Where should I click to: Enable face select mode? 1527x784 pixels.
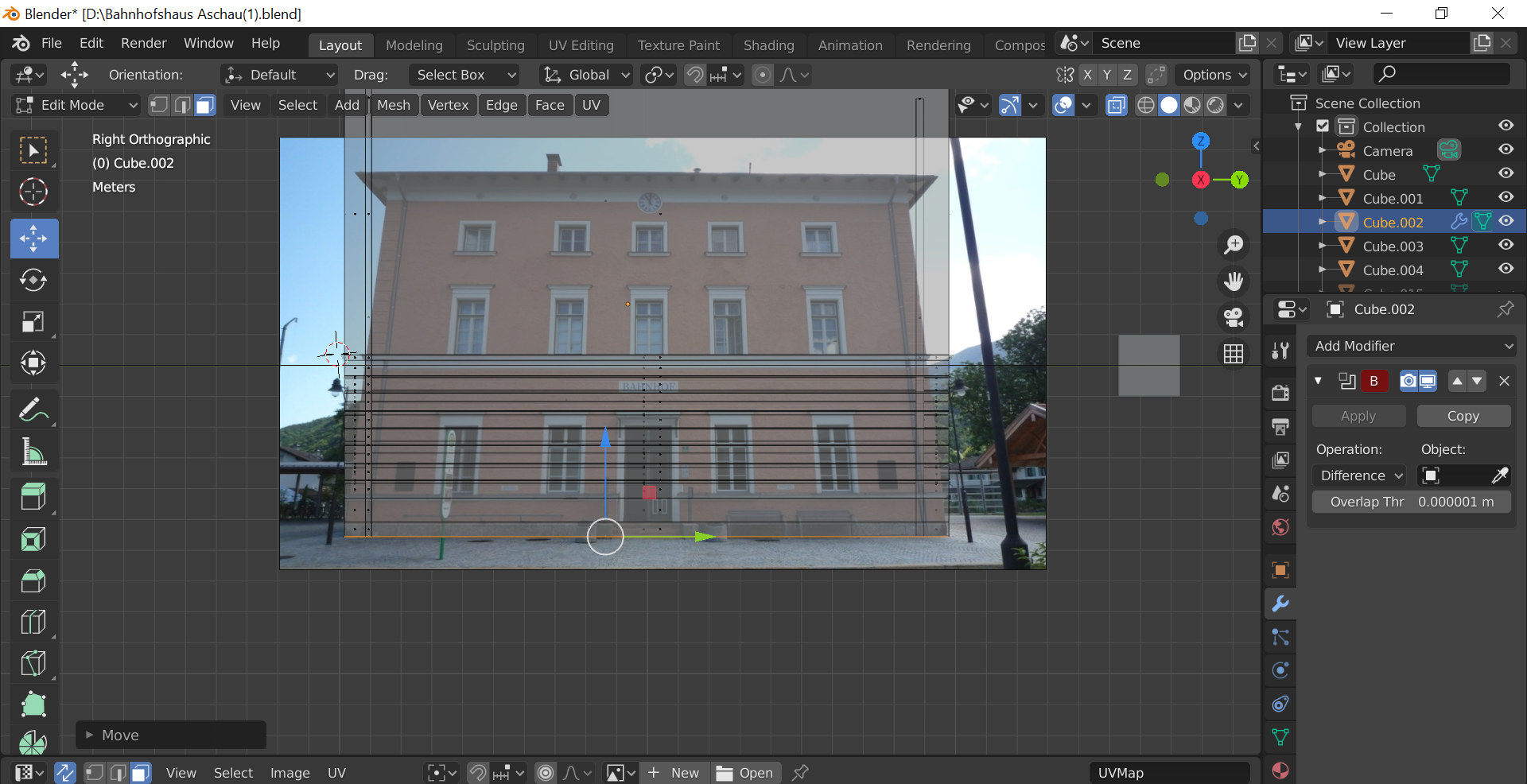click(x=205, y=105)
